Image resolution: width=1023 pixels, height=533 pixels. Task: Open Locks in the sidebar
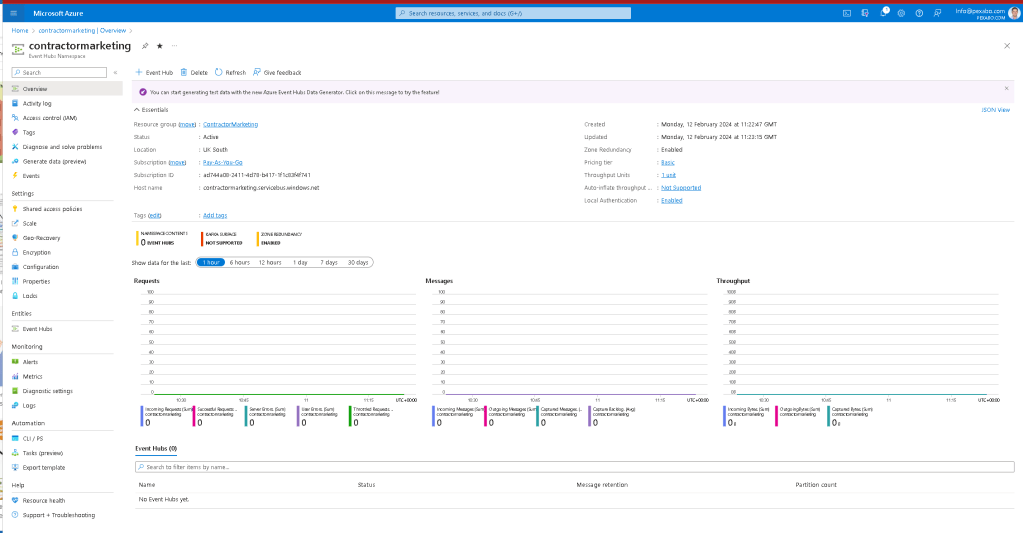pos(29,296)
